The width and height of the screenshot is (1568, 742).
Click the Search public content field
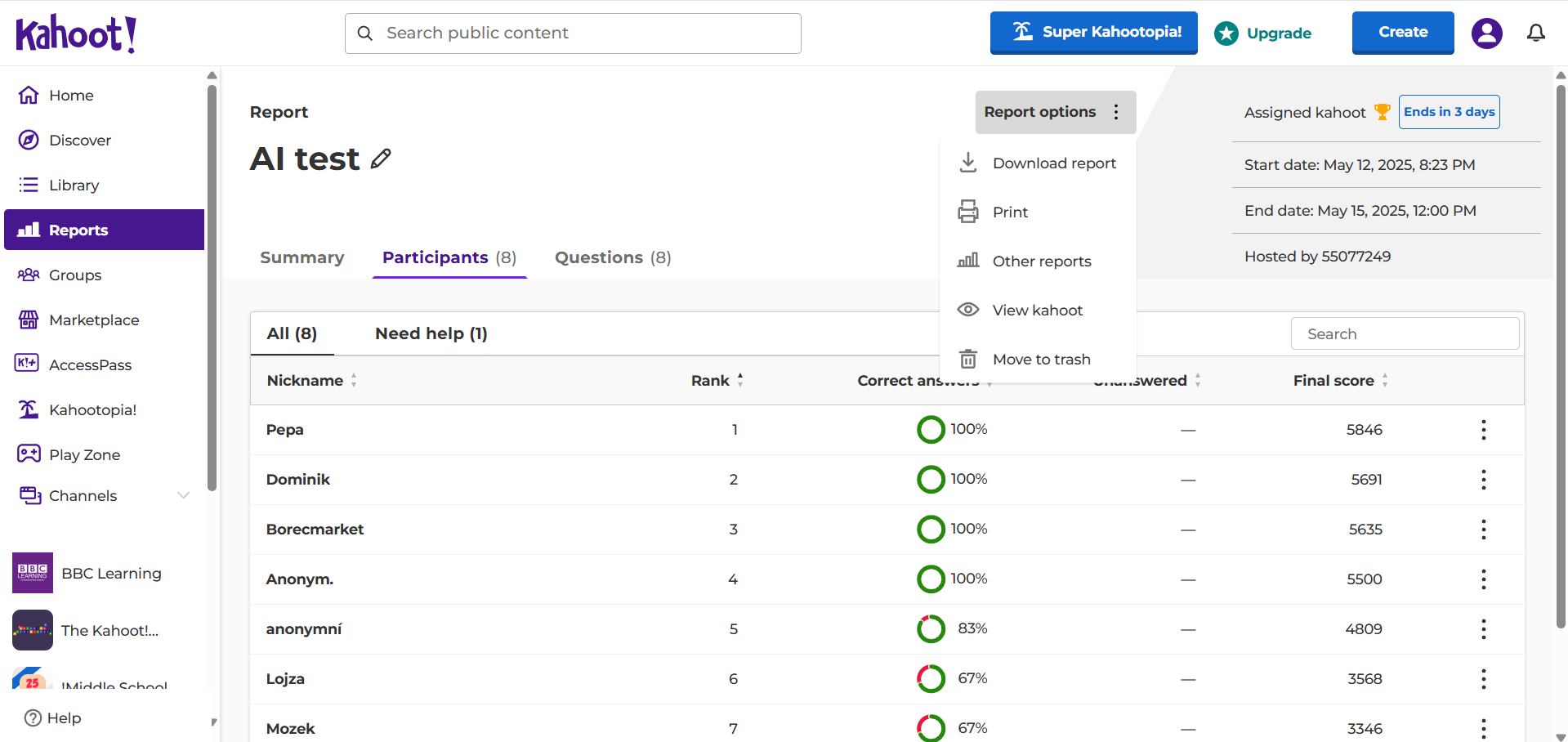(573, 34)
